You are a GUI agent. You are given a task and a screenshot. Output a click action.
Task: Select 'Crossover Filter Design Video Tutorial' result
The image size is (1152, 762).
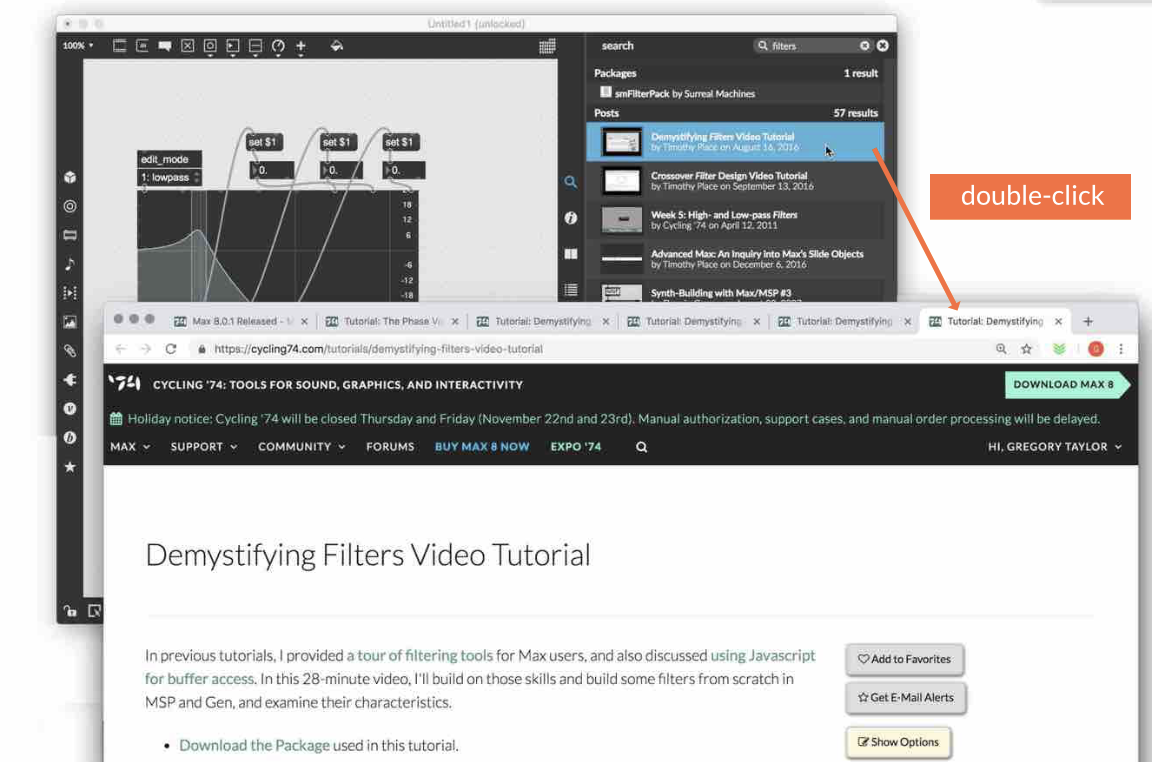tap(735, 181)
